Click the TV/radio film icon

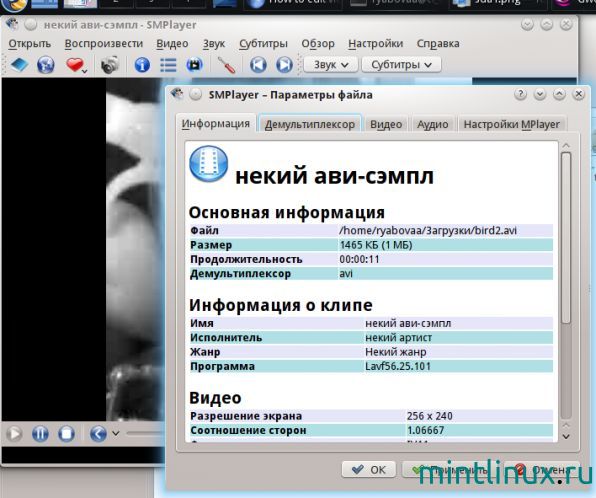(194, 65)
